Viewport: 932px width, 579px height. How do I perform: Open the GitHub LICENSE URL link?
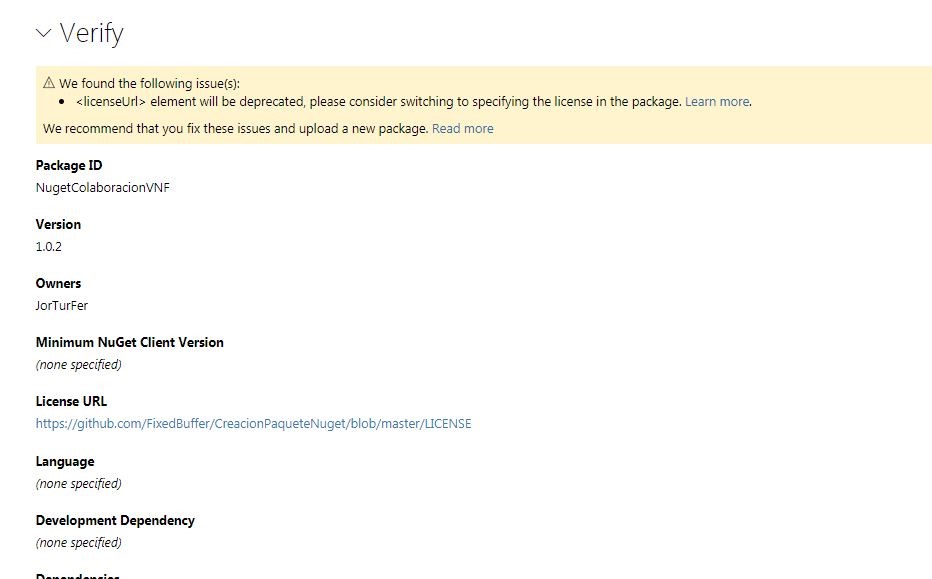click(x=253, y=424)
